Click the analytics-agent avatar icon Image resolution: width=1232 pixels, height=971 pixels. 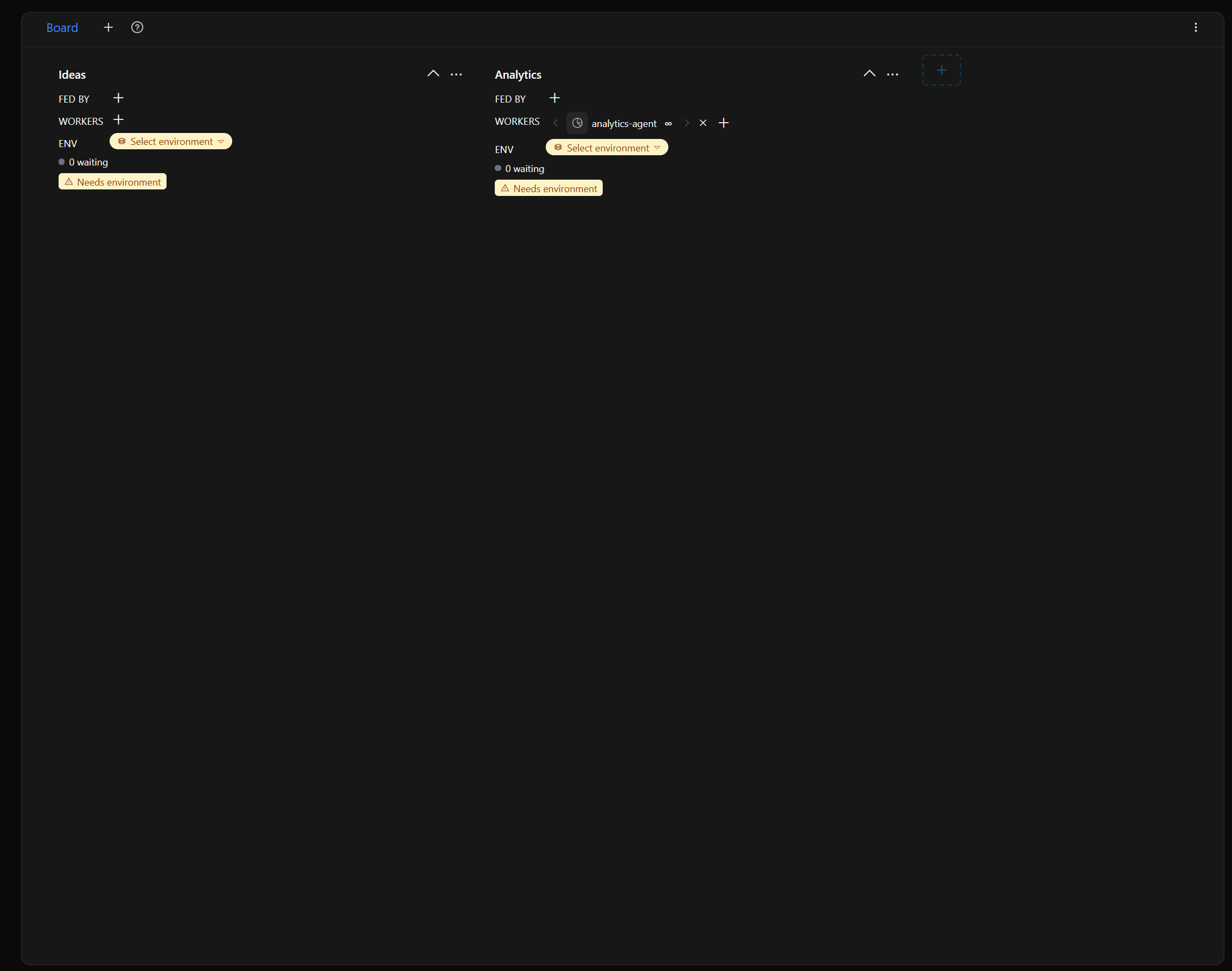pos(577,123)
